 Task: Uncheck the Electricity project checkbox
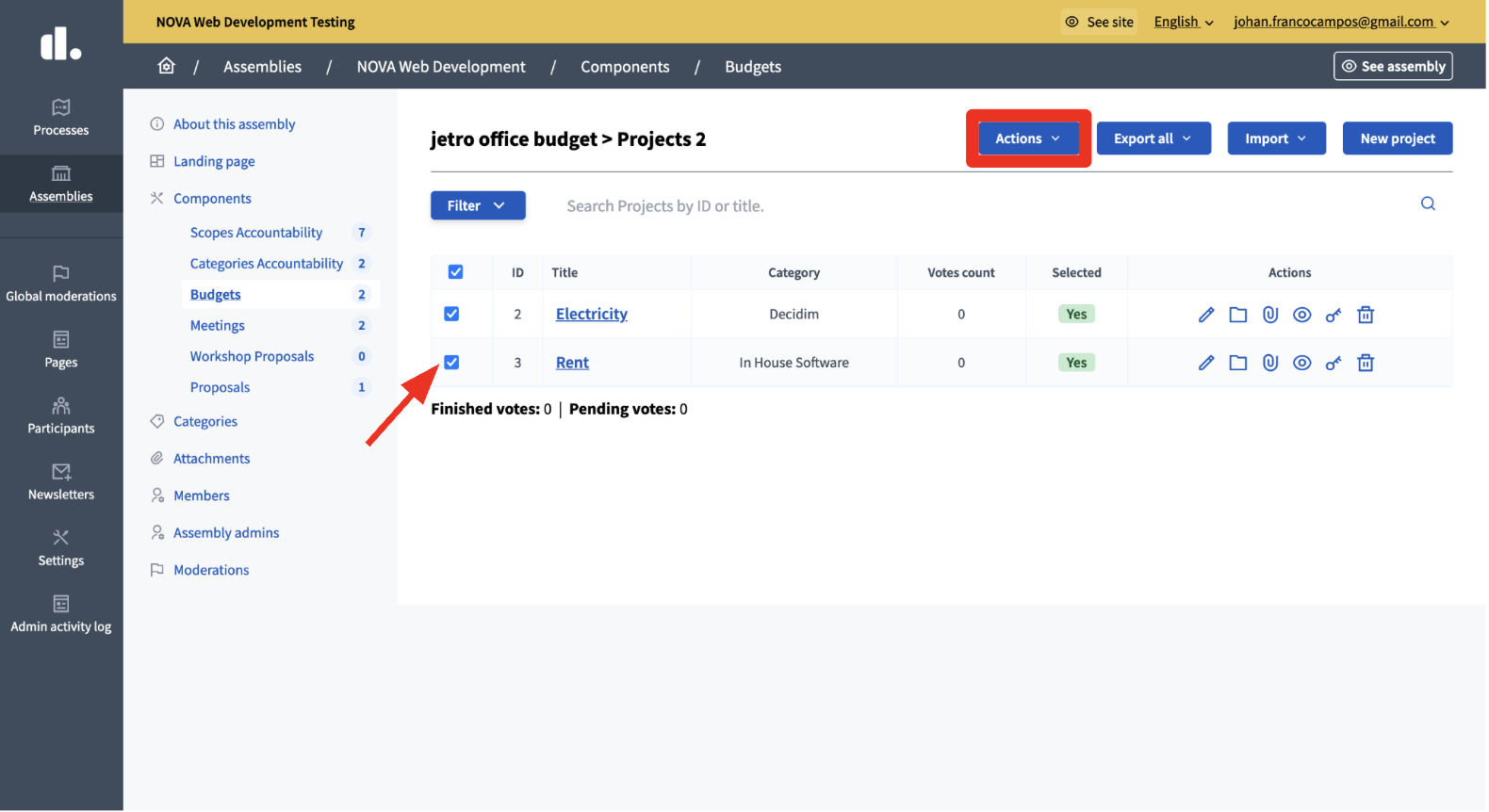click(452, 314)
